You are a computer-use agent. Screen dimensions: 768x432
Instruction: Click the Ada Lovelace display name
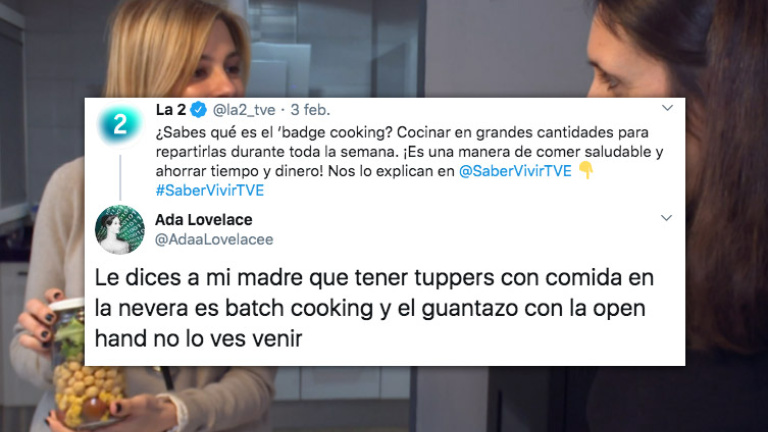(204, 219)
